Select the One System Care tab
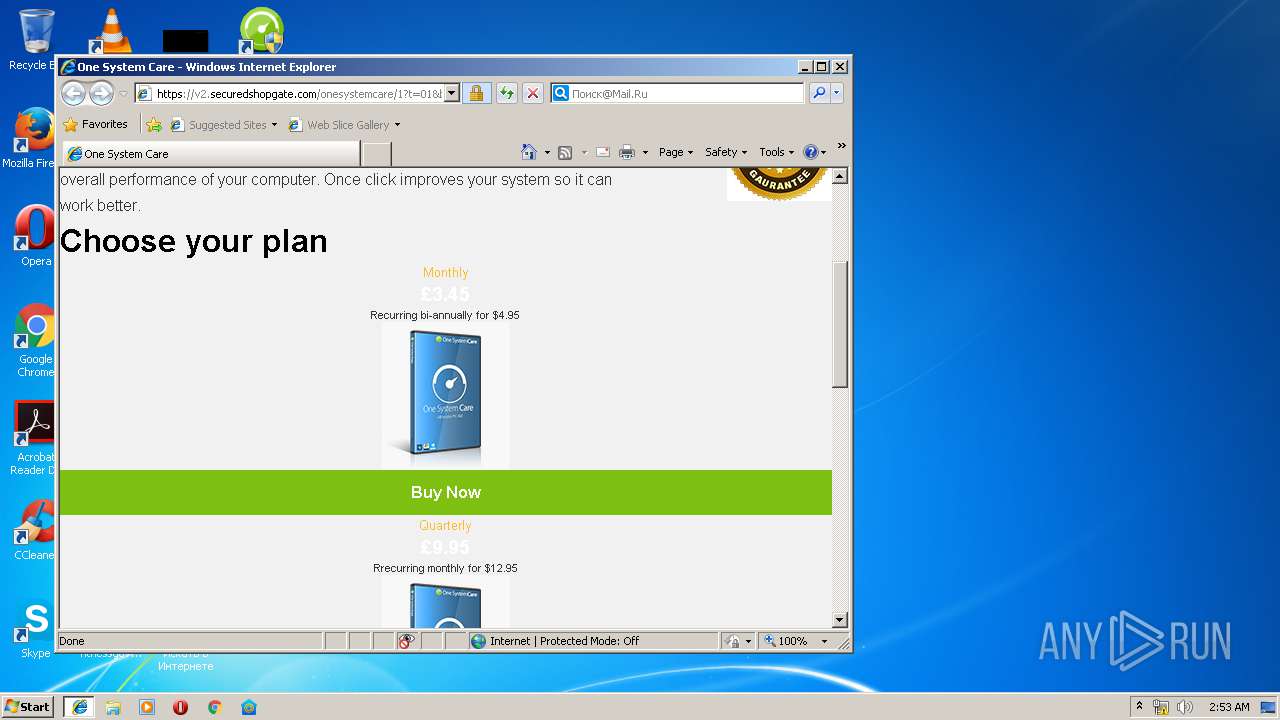The image size is (1280, 720). pyautogui.click(x=211, y=154)
